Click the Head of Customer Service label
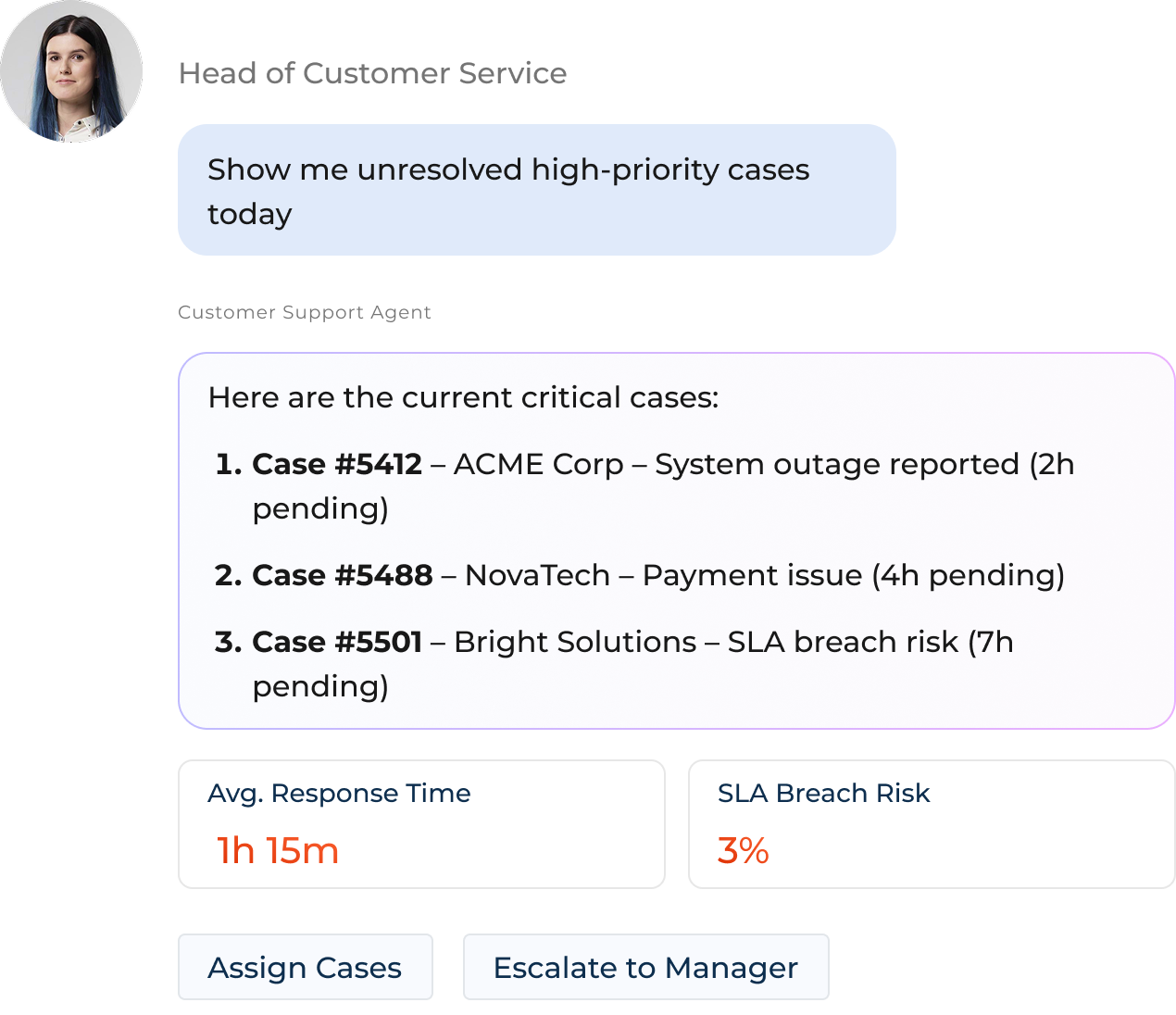This screenshot has width=1176, height=1015. 373,73
